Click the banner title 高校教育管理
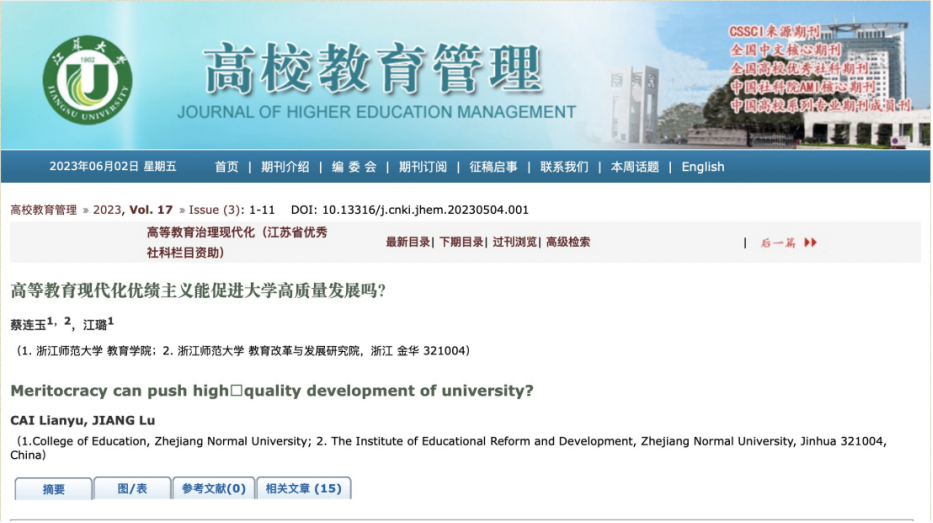The image size is (933, 523). (x=373, y=69)
